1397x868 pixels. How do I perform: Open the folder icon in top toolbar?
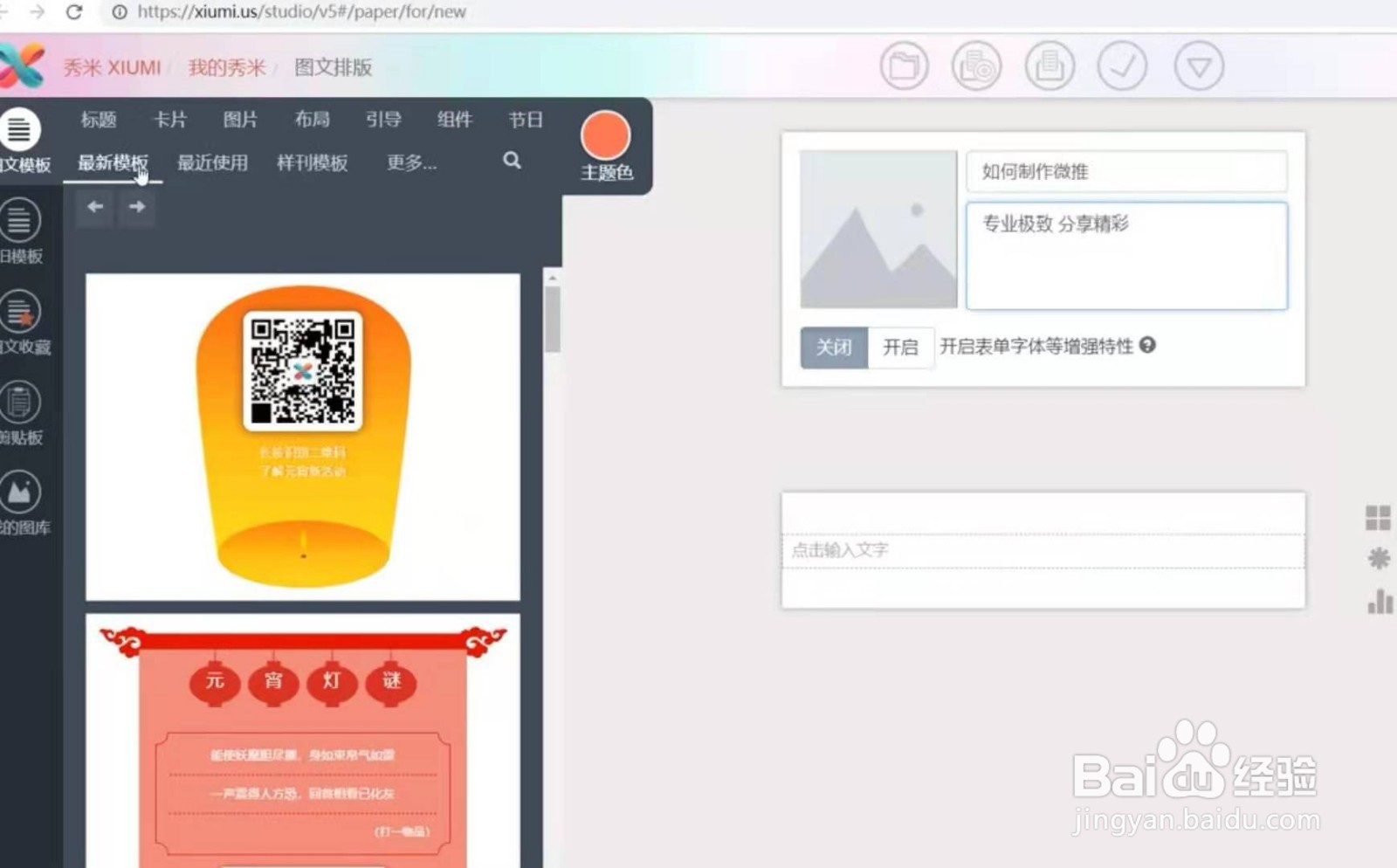tap(904, 65)
